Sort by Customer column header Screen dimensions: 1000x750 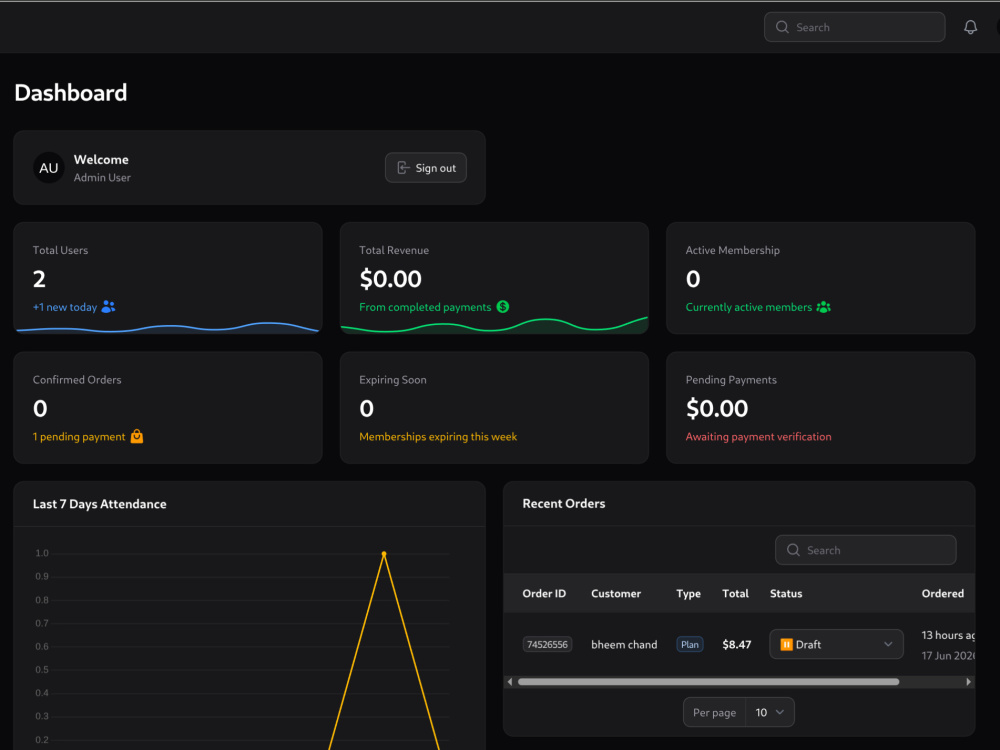pos(615,593)
